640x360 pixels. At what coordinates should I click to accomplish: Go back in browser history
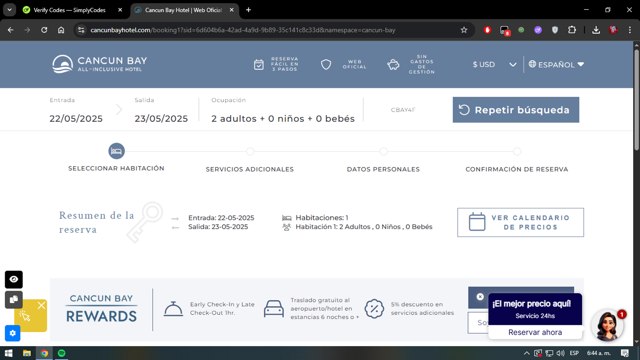tap(11, 30)
